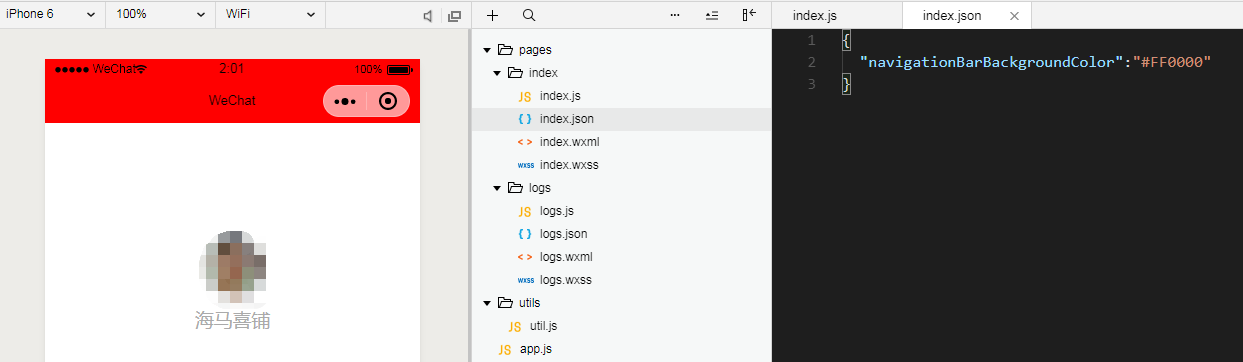Click the pages folder icon
The image size is (1243, 362).
[505, 50]
